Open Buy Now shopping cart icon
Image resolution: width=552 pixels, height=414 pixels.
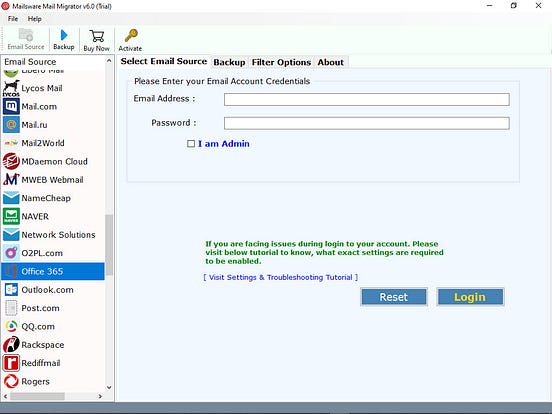(x=96, y=36)
